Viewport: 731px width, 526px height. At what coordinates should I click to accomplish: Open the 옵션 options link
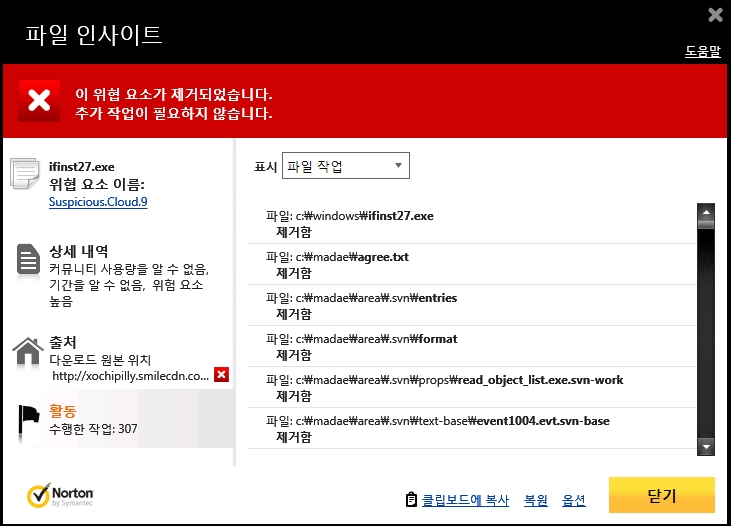point(573,500)
